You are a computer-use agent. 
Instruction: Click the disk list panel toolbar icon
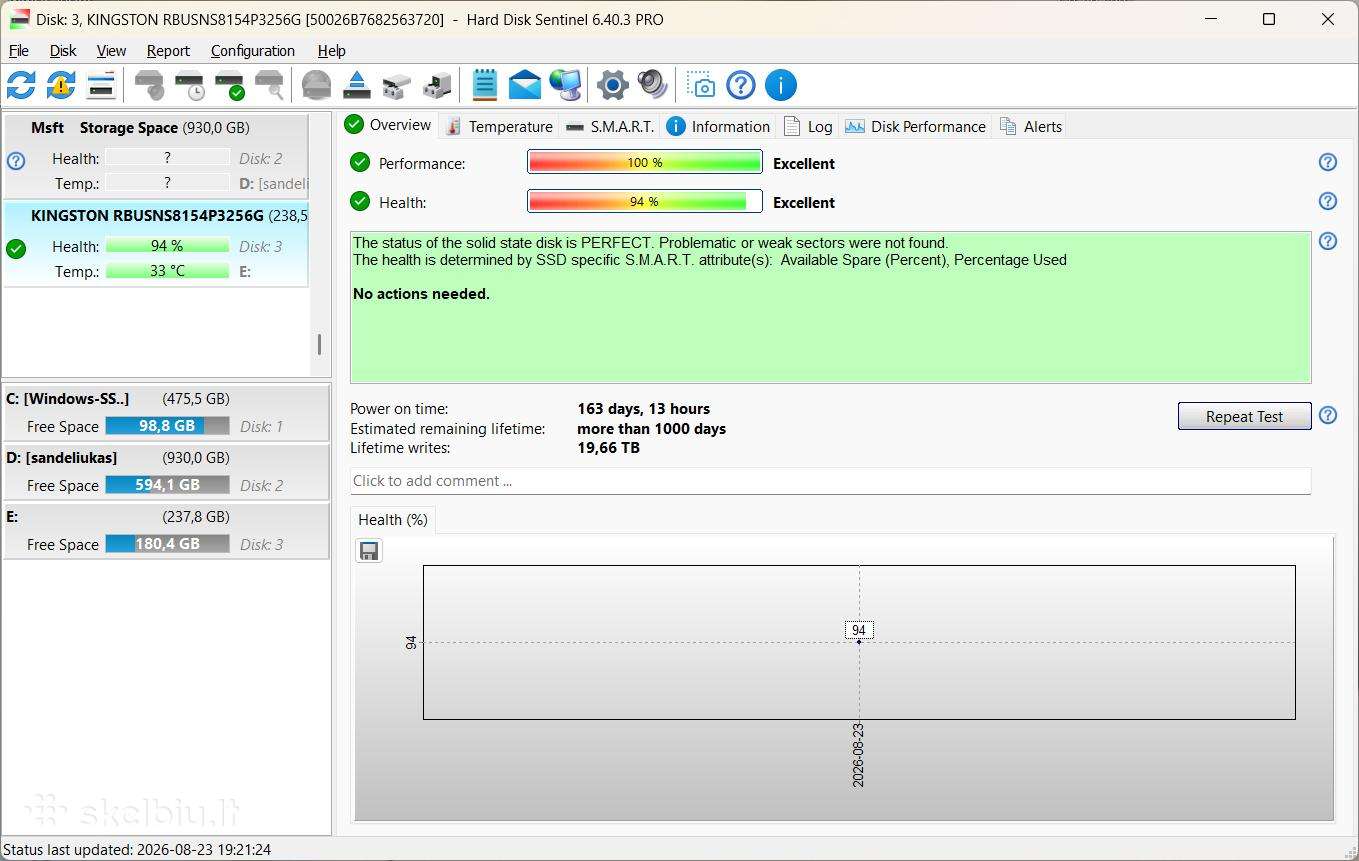pos(101,85)
